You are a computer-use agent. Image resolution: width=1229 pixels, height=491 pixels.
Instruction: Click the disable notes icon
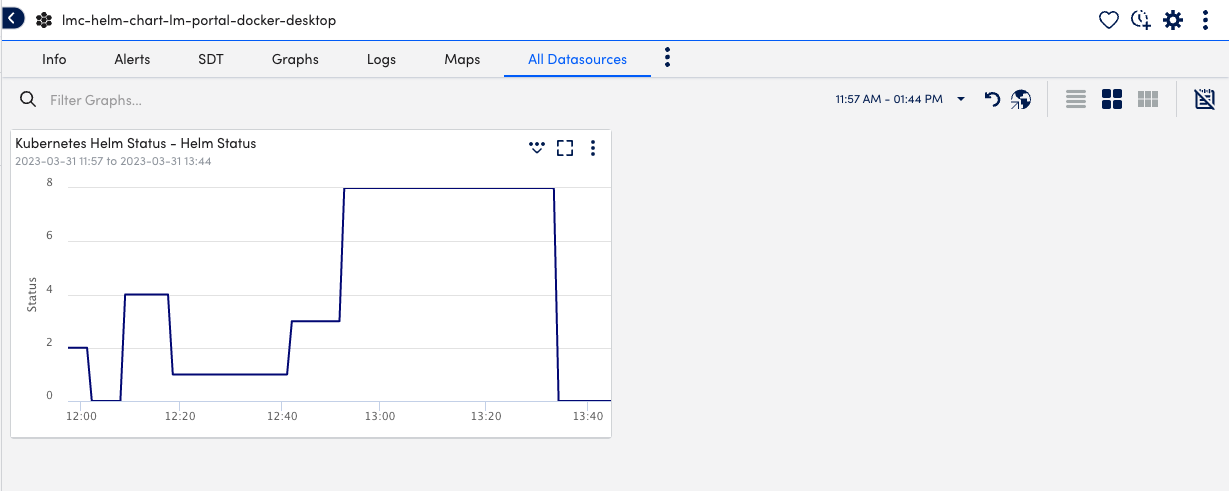(1204, 99)
